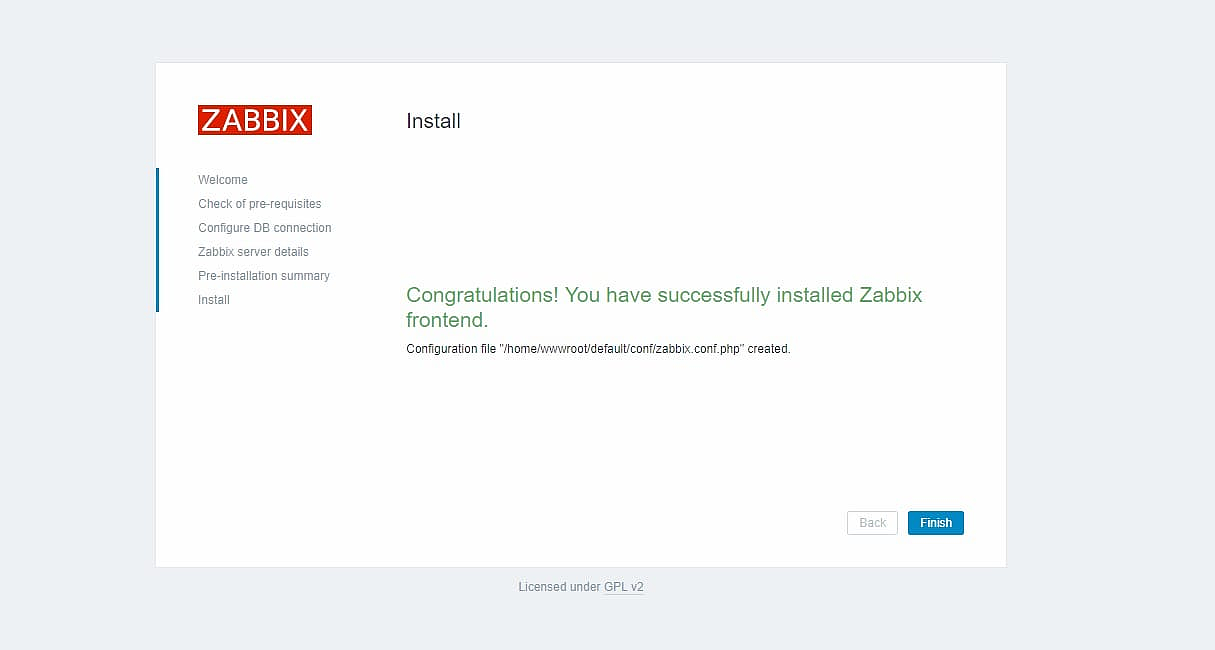This screenshot has width=1215, height=650.
Task: Open the GPL v2 license link
Action: pos(624,587)
